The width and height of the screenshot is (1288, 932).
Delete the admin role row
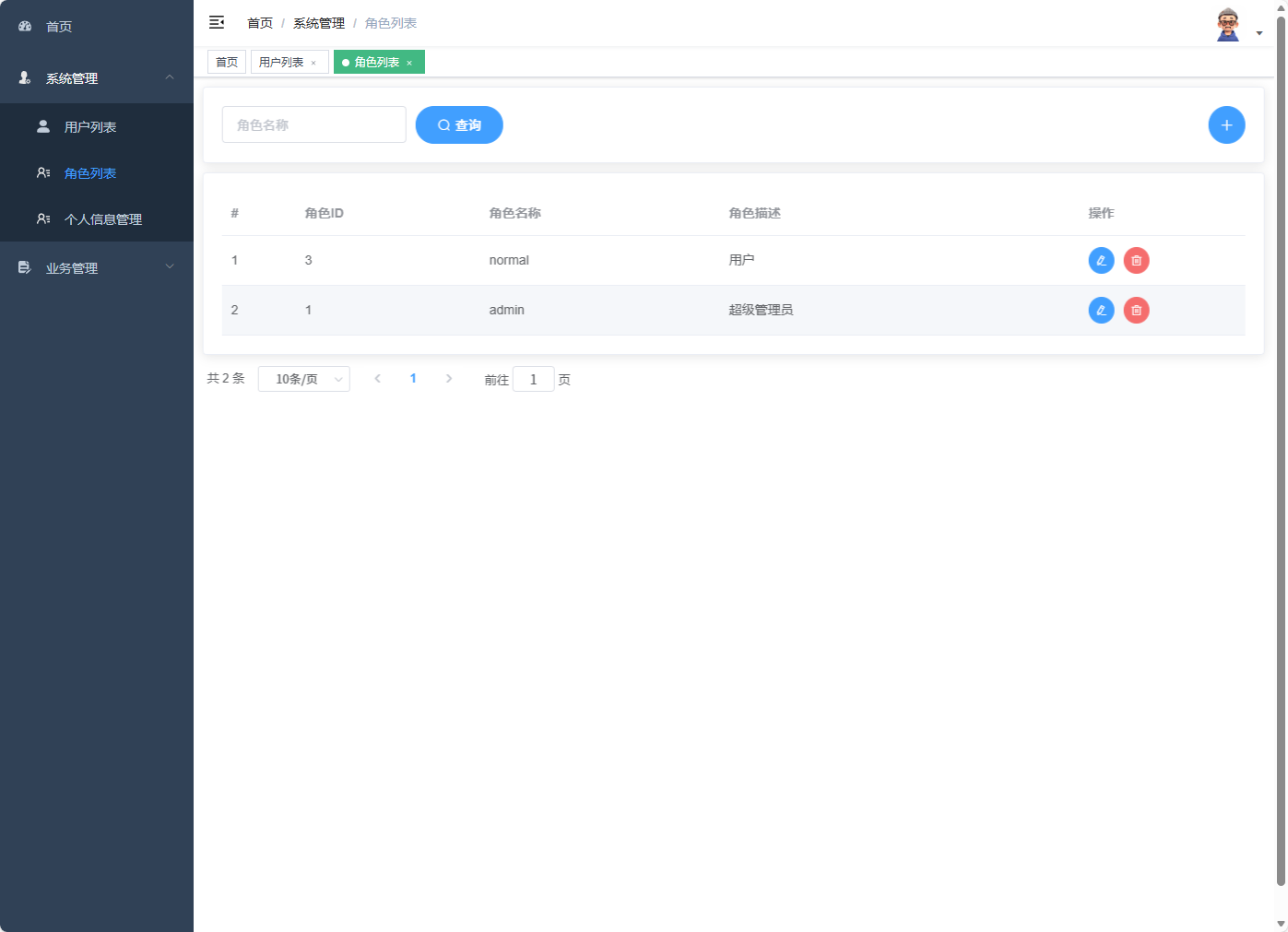pos(1136,311)
